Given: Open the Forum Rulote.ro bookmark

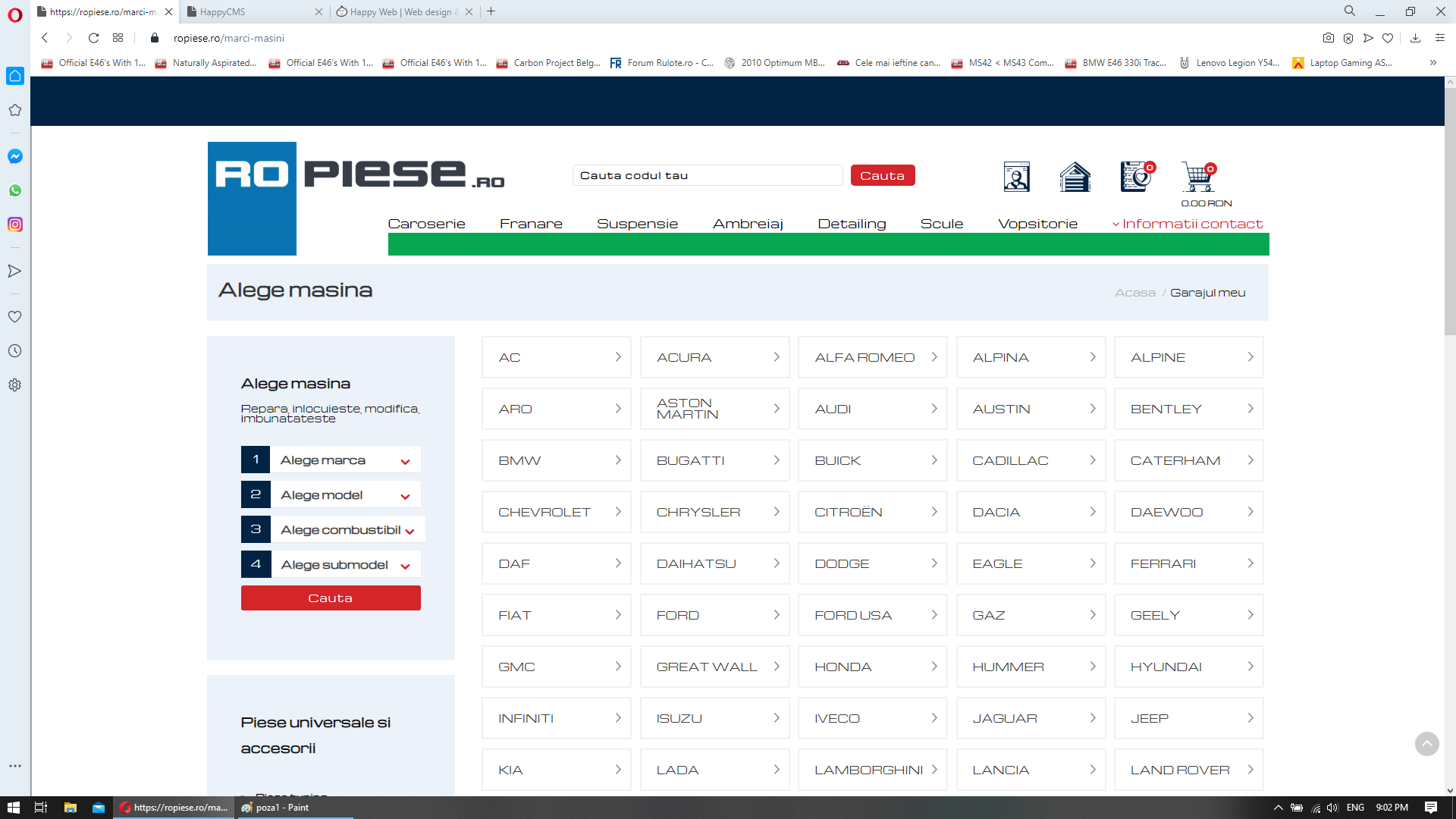Looking at the screenshot, I should pyautogui.click(x=662, y=63).
